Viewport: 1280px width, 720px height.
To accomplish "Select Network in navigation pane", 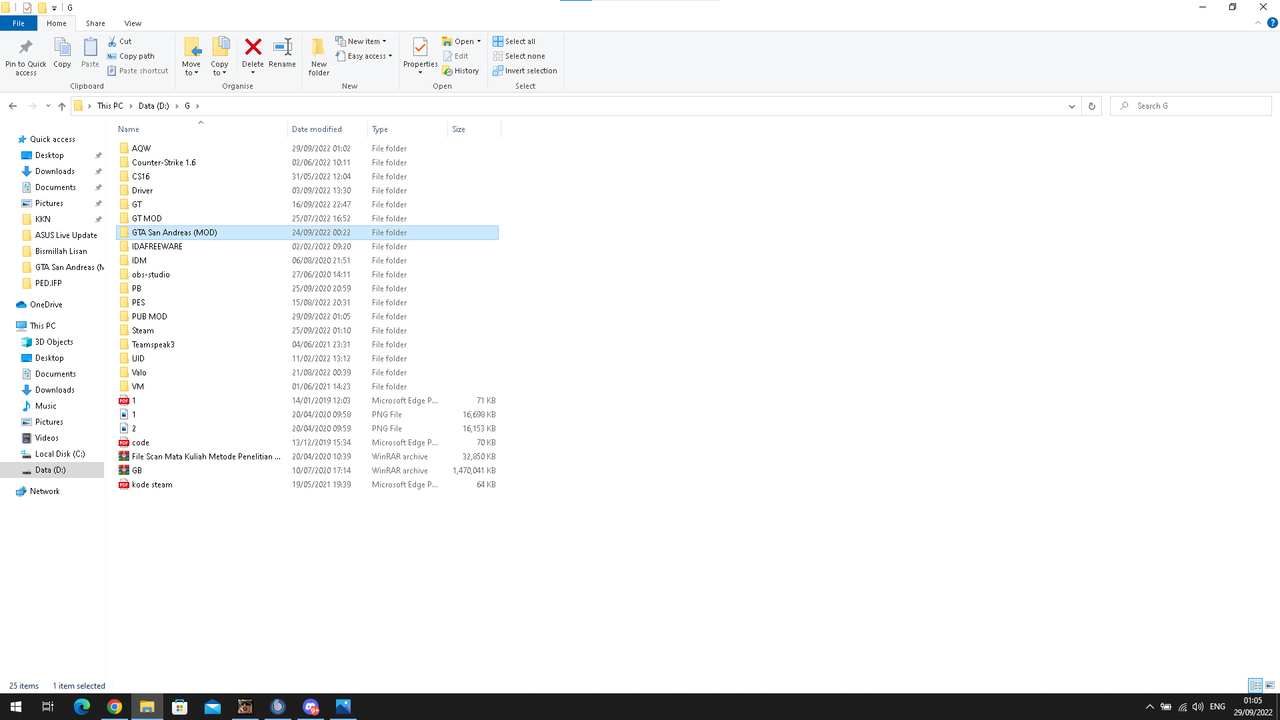I will pos(44,491).
